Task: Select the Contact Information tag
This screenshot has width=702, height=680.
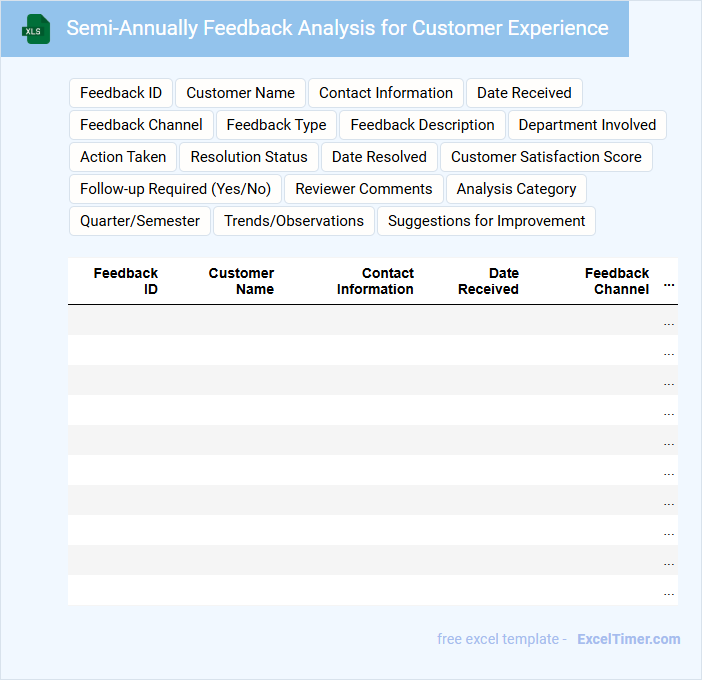Action: coord(386,93)
